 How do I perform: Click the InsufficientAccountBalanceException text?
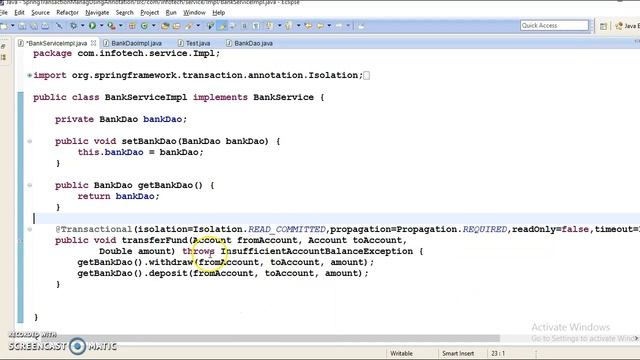(317, 251)
